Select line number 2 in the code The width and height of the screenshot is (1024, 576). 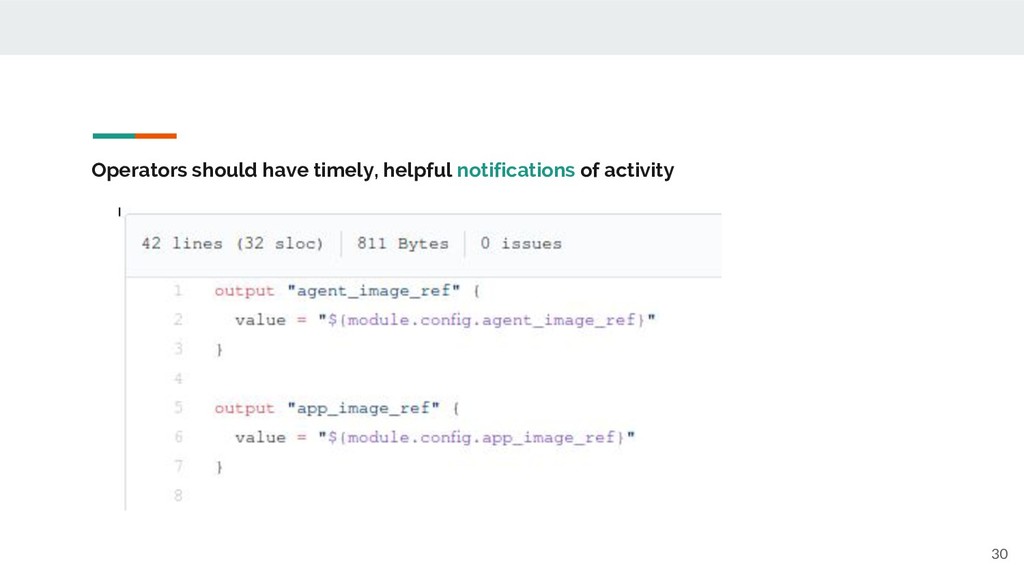(x=178, y=320)
